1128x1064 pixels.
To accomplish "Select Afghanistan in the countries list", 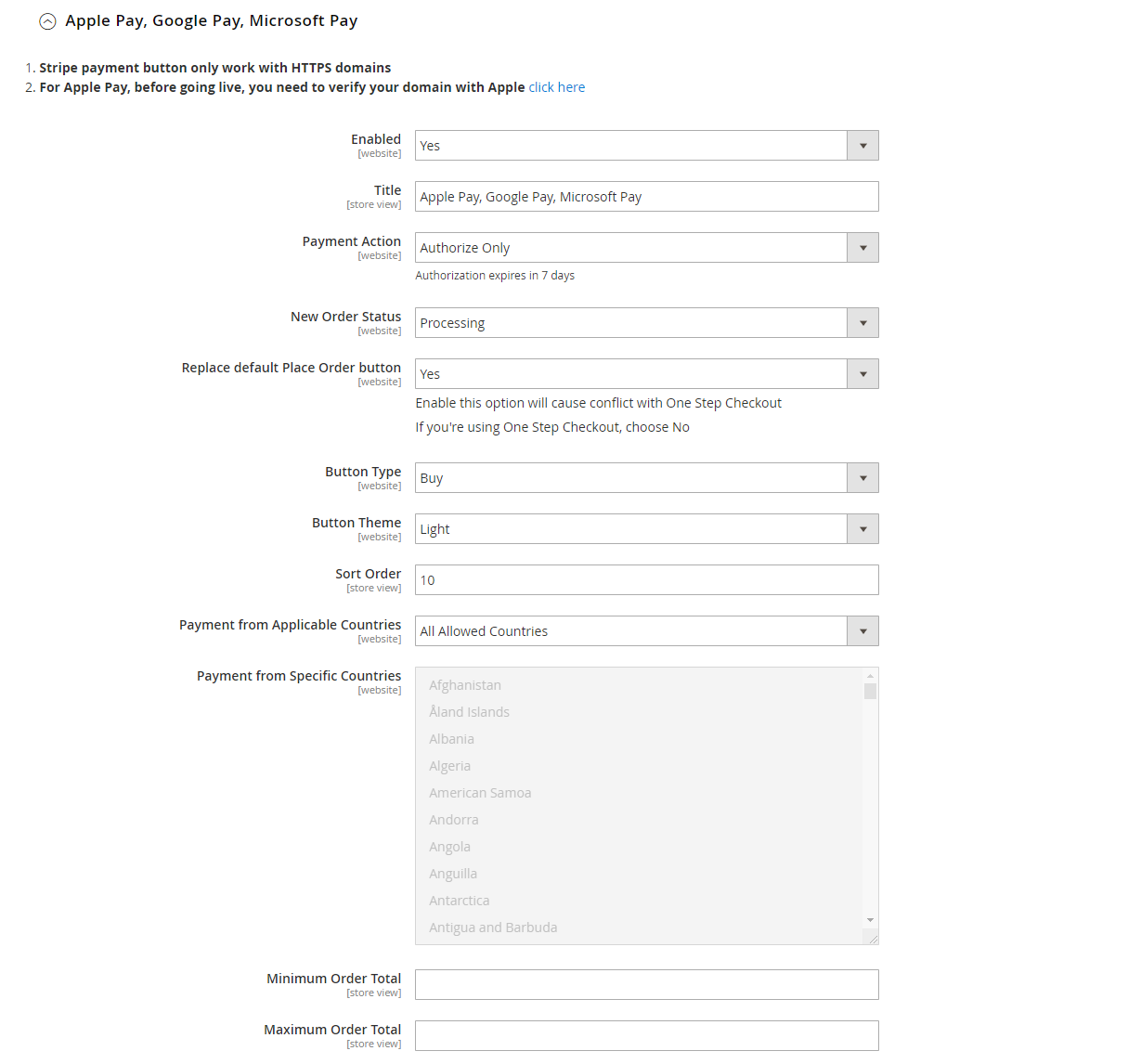I will [465, 685].
